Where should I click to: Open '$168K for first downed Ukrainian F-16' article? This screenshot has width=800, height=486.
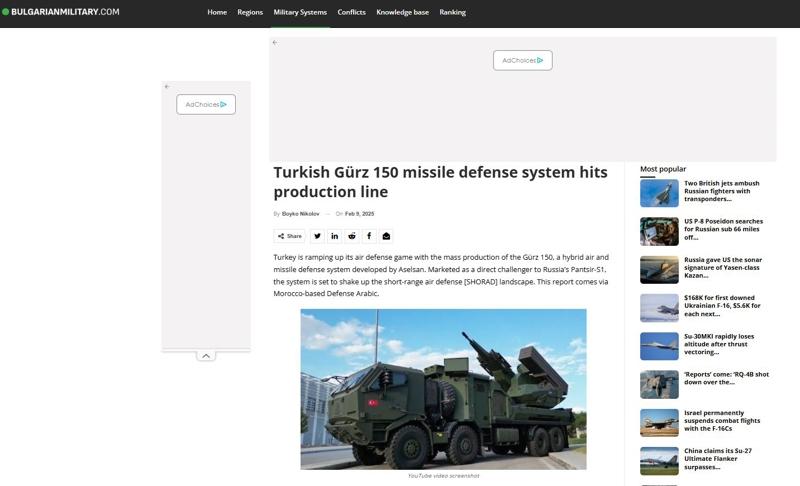click(722, 306)
